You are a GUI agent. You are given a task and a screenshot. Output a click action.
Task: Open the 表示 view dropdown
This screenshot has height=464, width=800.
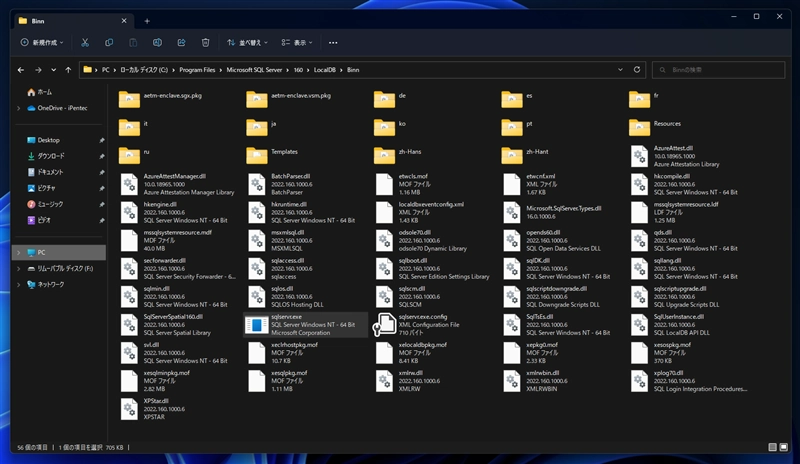(x=297, y=43)
